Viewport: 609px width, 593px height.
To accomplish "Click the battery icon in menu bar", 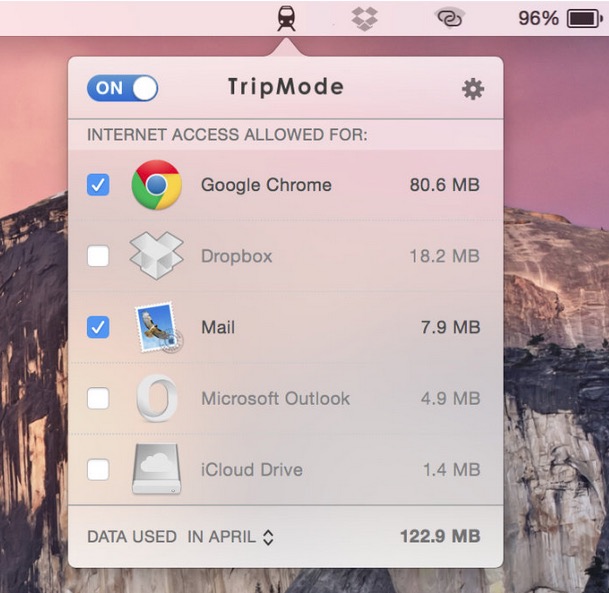I will click(x=585, y=19).
